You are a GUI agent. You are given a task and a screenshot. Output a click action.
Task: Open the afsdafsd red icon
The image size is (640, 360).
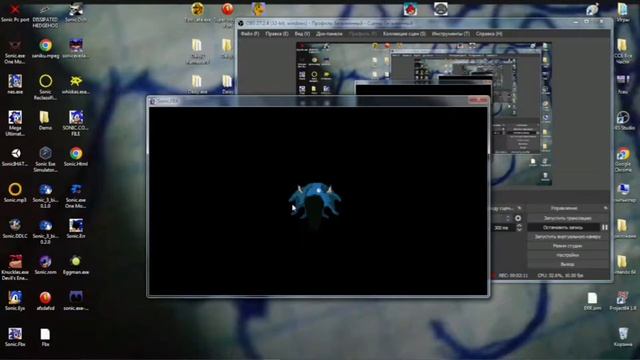[x=45, y=297]
